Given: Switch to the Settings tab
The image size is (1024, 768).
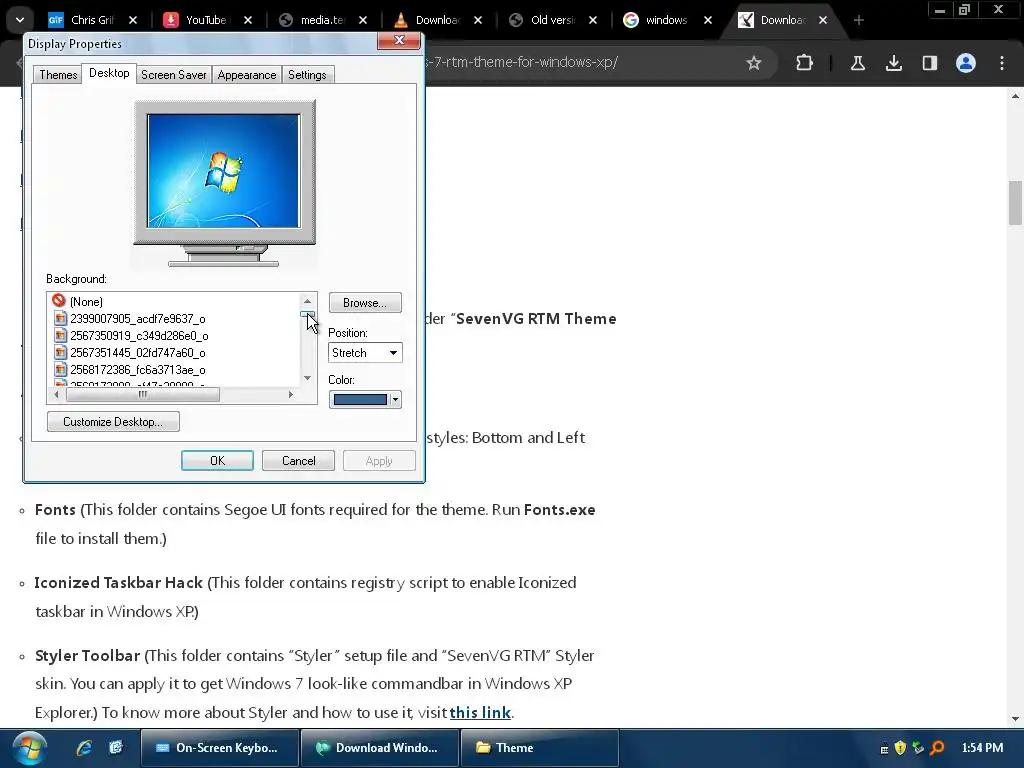Looking at the screenshot, I should [x=307, y=74].
